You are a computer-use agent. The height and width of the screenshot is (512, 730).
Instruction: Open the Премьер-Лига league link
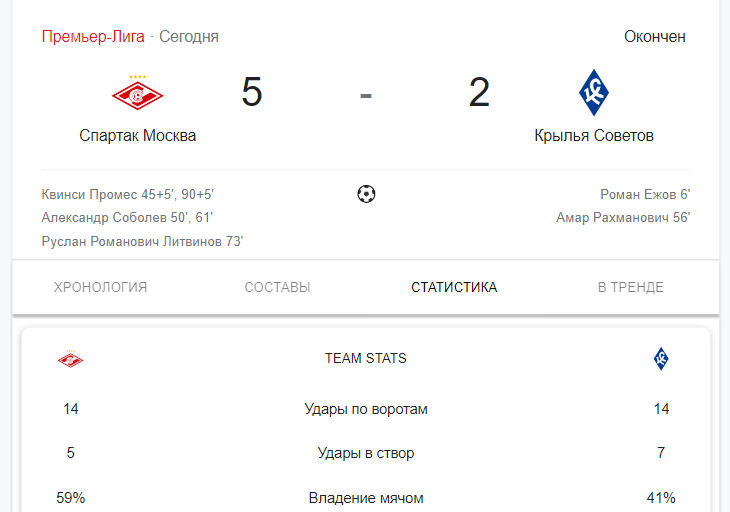(x=93, y=36)
